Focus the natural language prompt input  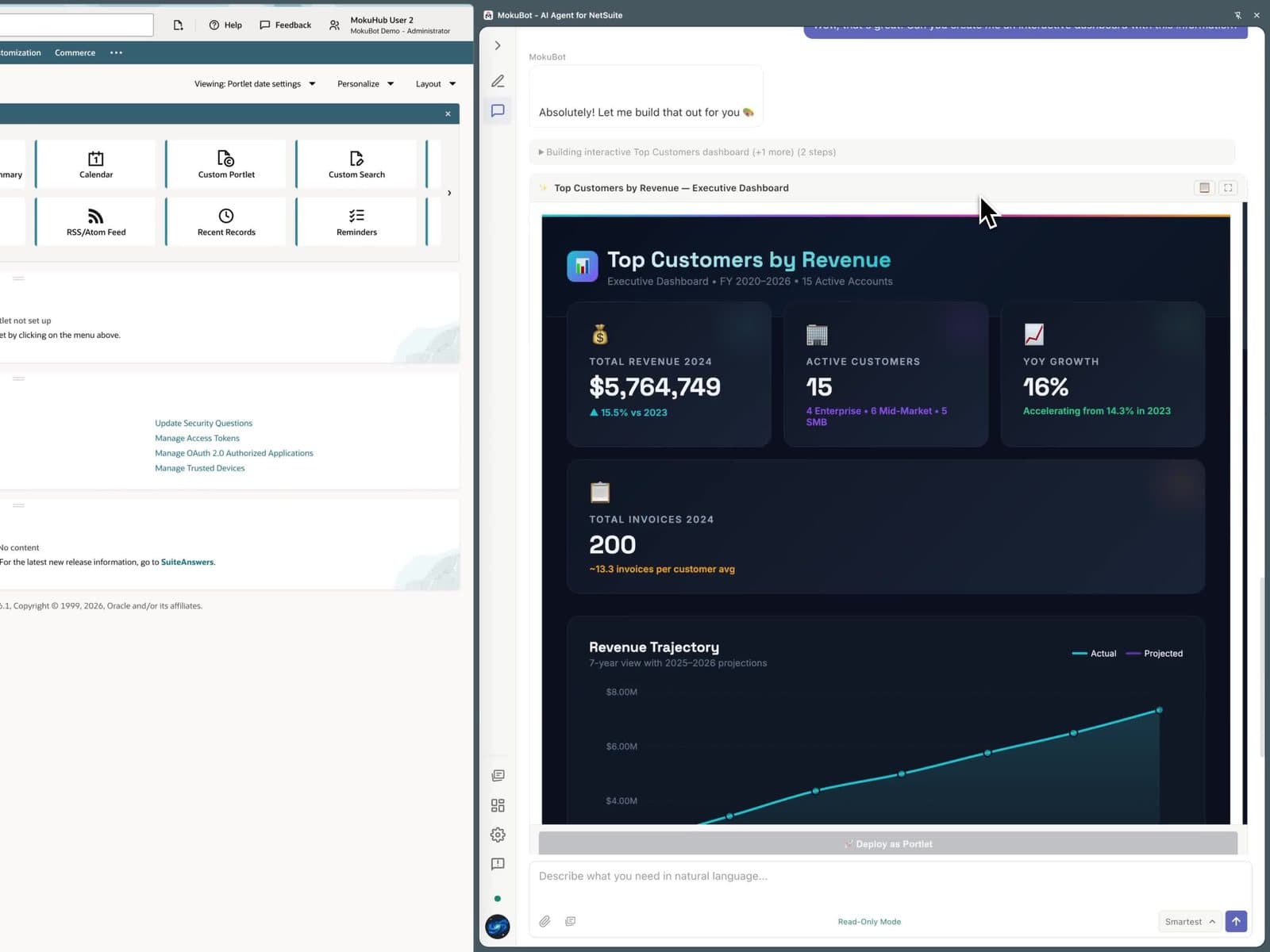click(x=890, y=877)
